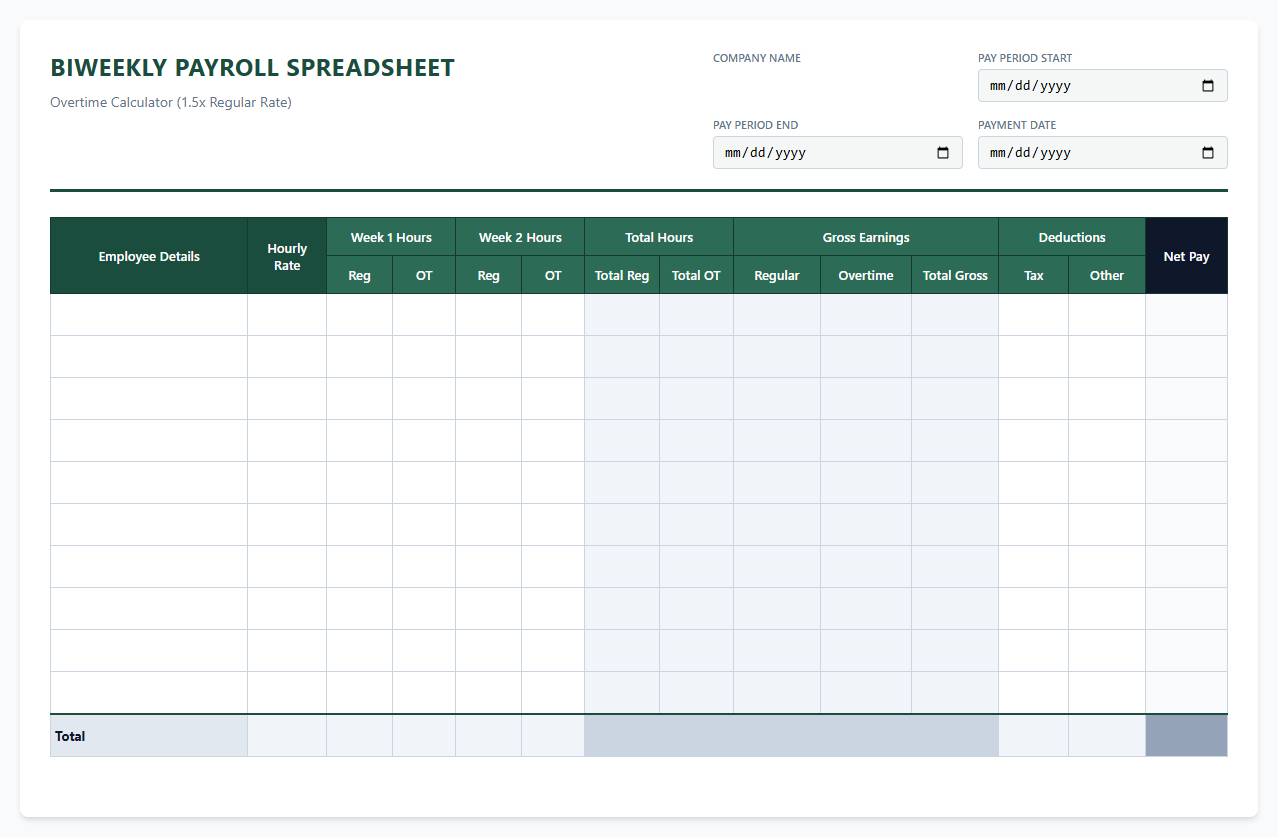Click the Overtime subheader under Gross Earnings
Image resolution: width=1278 pixels, height=837 pixels.
[866, 275]
